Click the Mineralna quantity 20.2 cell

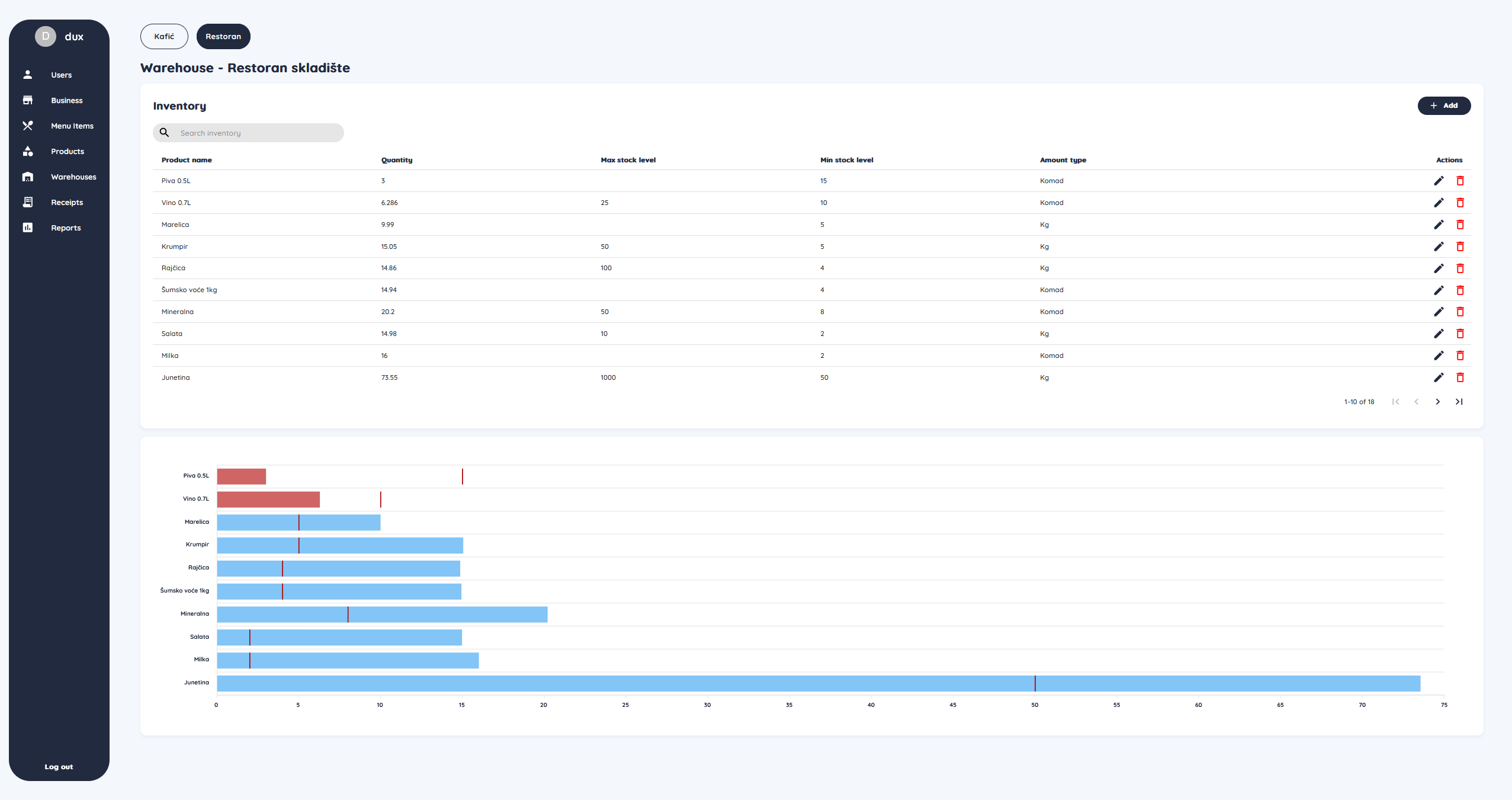[x=387, y=312]
